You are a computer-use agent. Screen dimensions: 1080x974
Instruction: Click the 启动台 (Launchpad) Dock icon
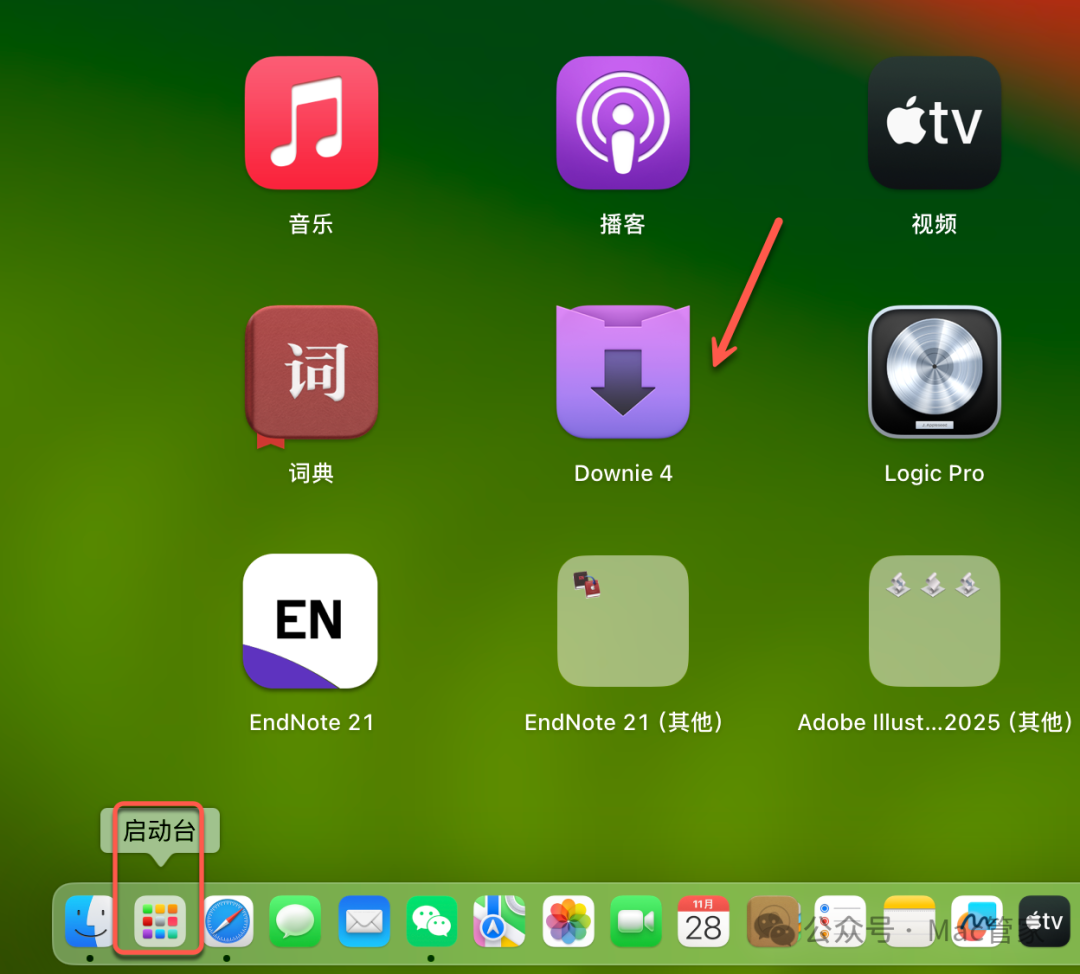[160, 921]
